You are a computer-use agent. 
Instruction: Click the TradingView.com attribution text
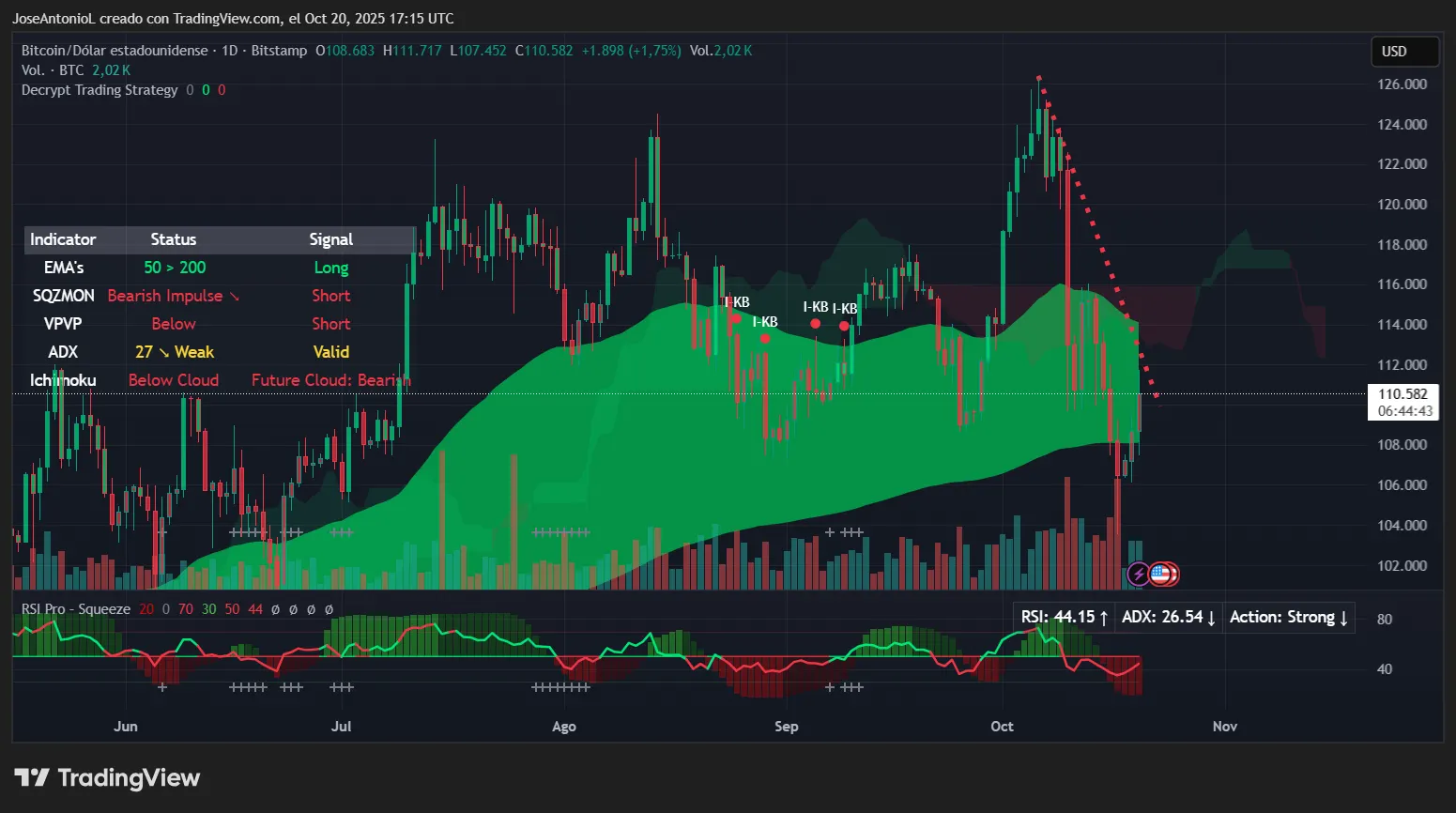tap(225, 18)
